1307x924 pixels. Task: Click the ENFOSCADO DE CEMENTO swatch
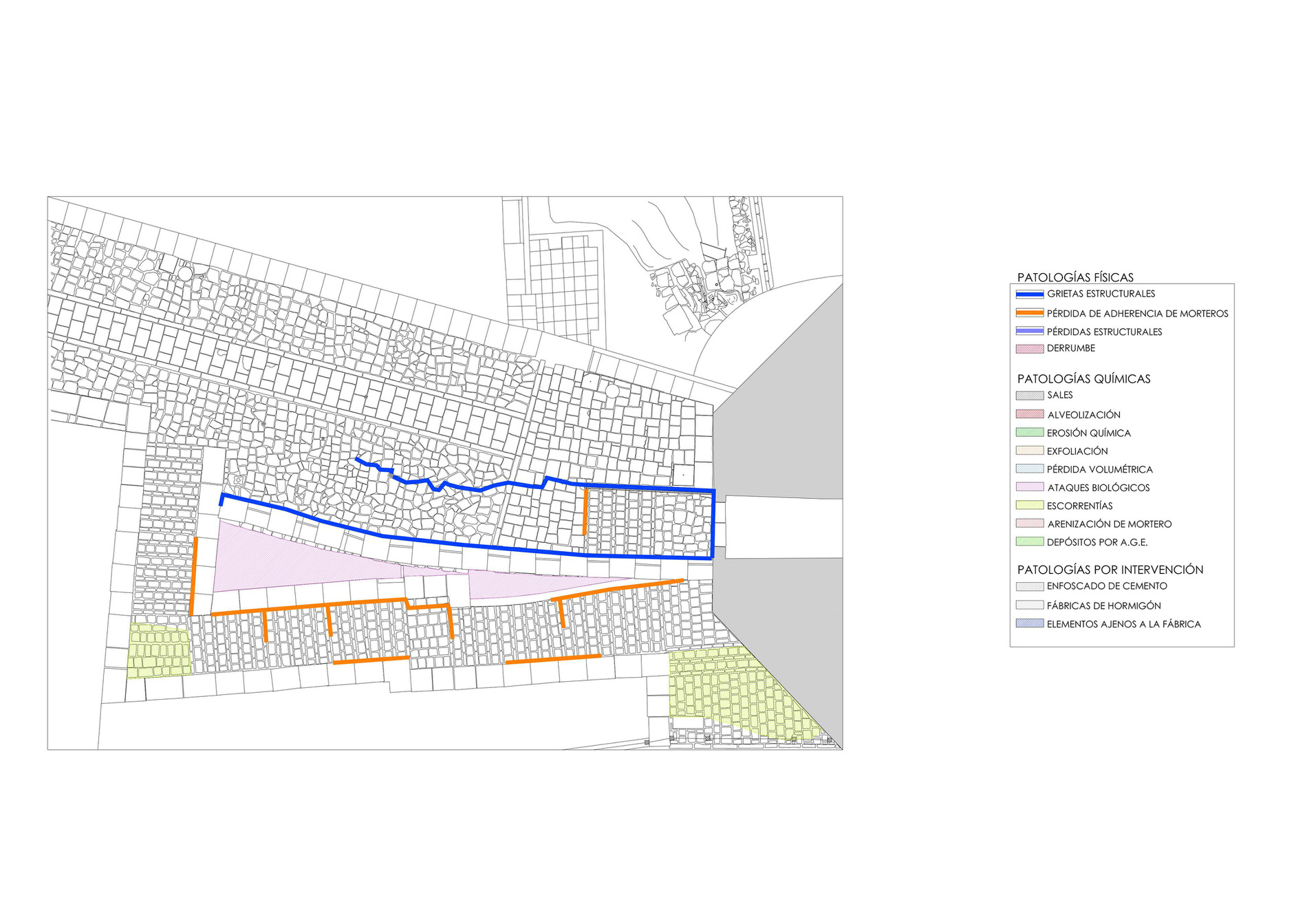(x=1029, y=587)
